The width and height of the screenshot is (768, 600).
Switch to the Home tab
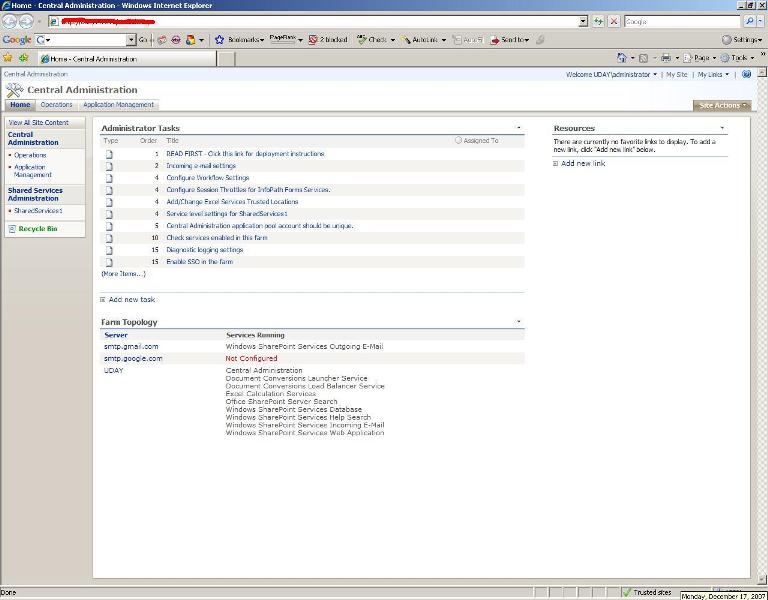tap(20, 105)
